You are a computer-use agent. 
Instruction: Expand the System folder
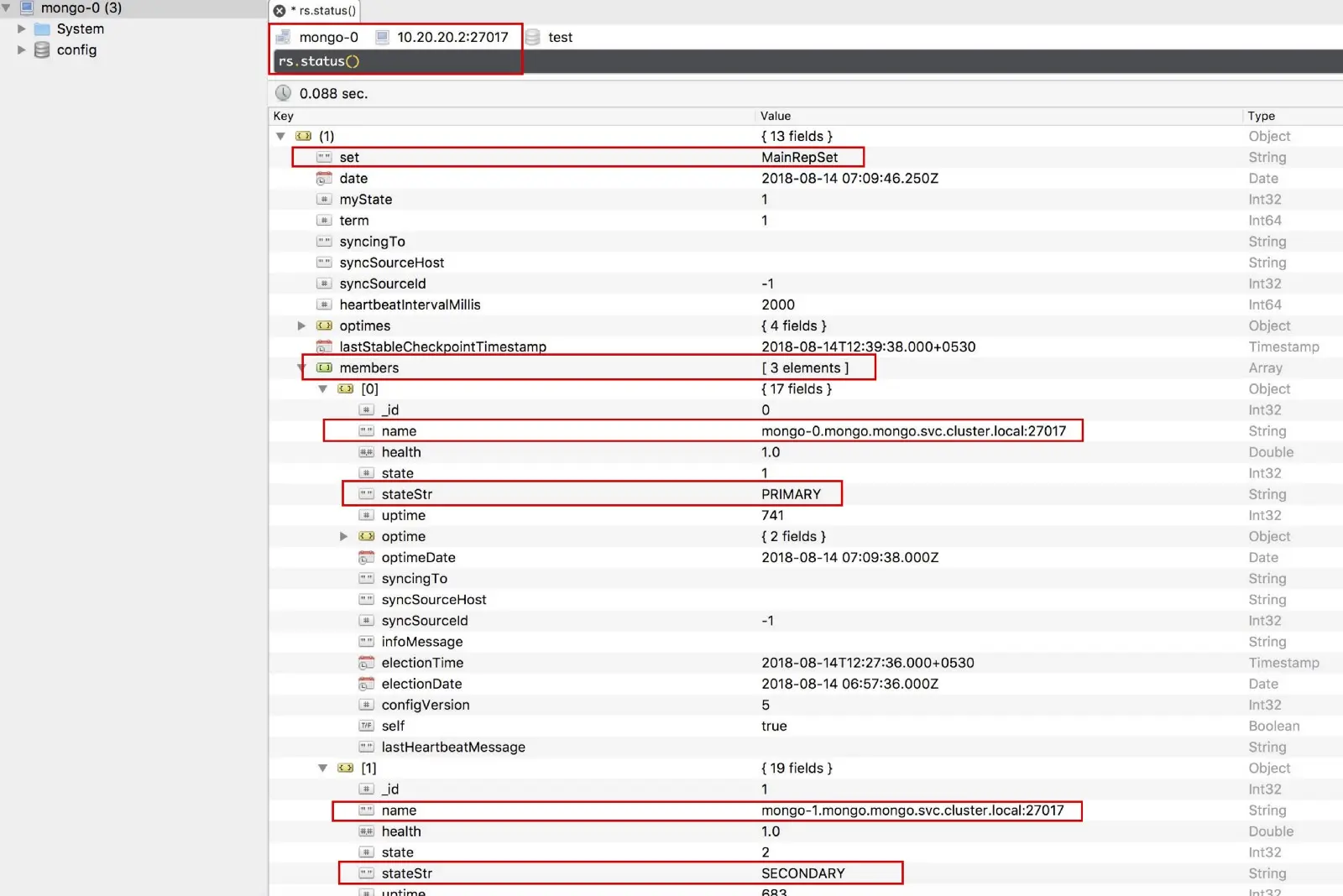22,29
